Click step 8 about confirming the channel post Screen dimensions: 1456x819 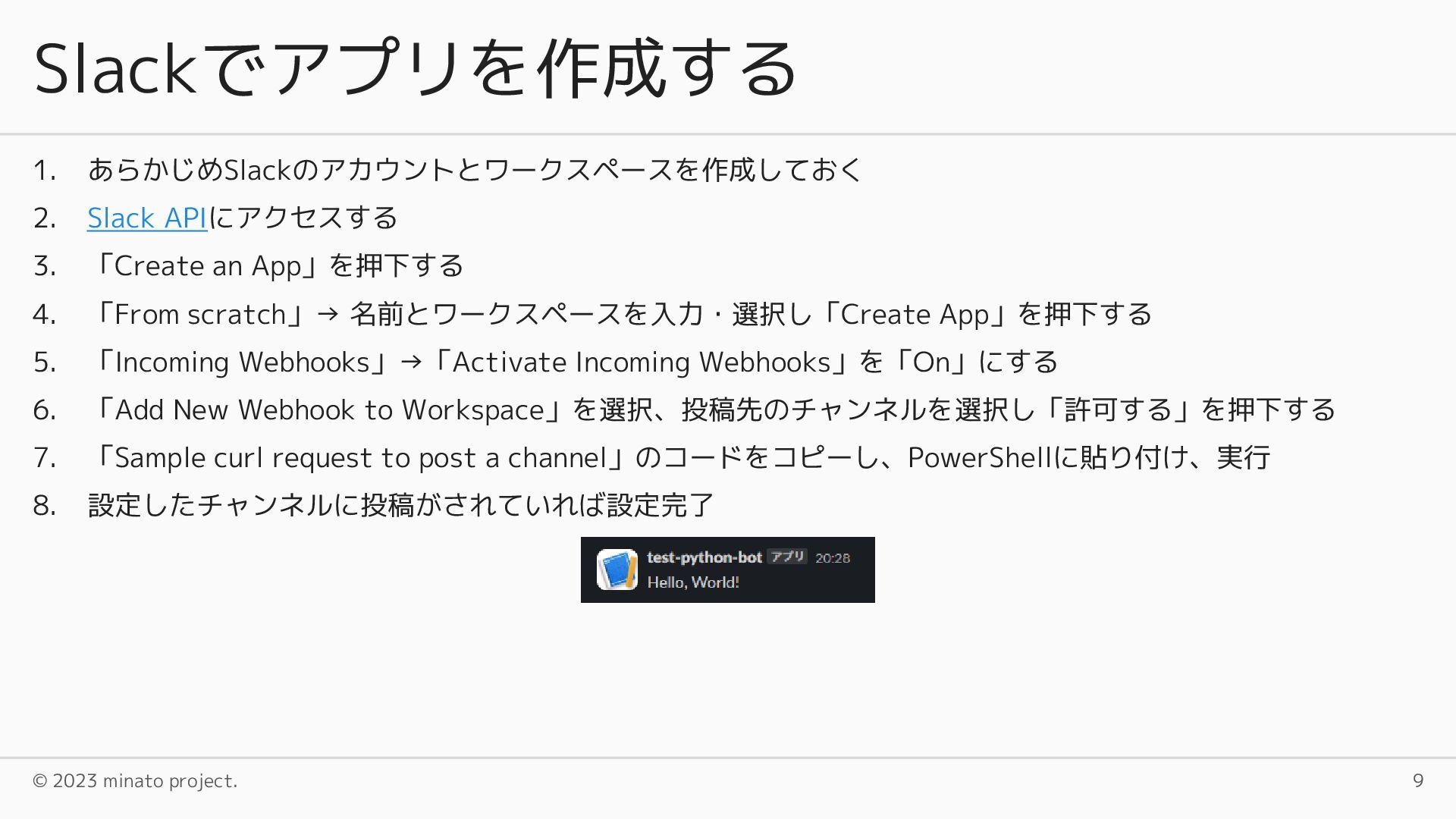pyautogui.click(x=400, y=506)
